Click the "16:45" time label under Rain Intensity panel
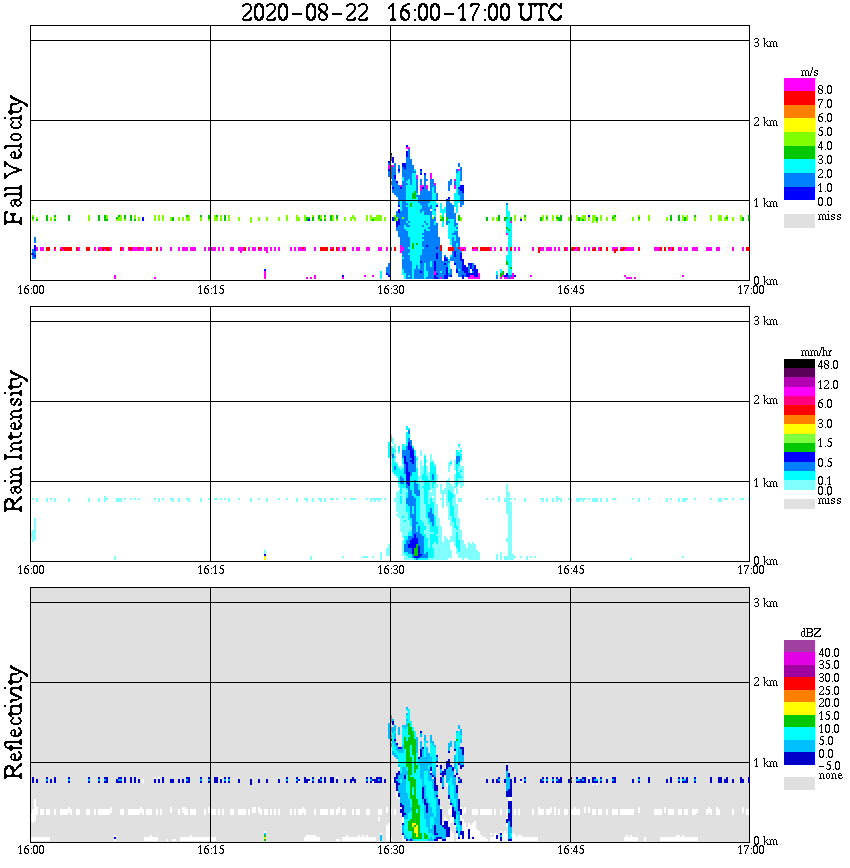 pyautogui.click(x=571, y=570)
